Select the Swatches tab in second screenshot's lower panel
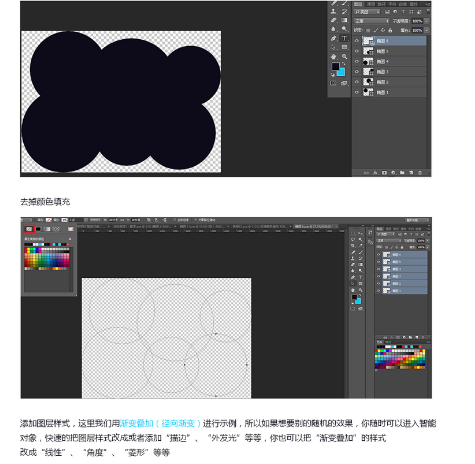The width and height of the screenshot is (475, 464). [380, 342]
